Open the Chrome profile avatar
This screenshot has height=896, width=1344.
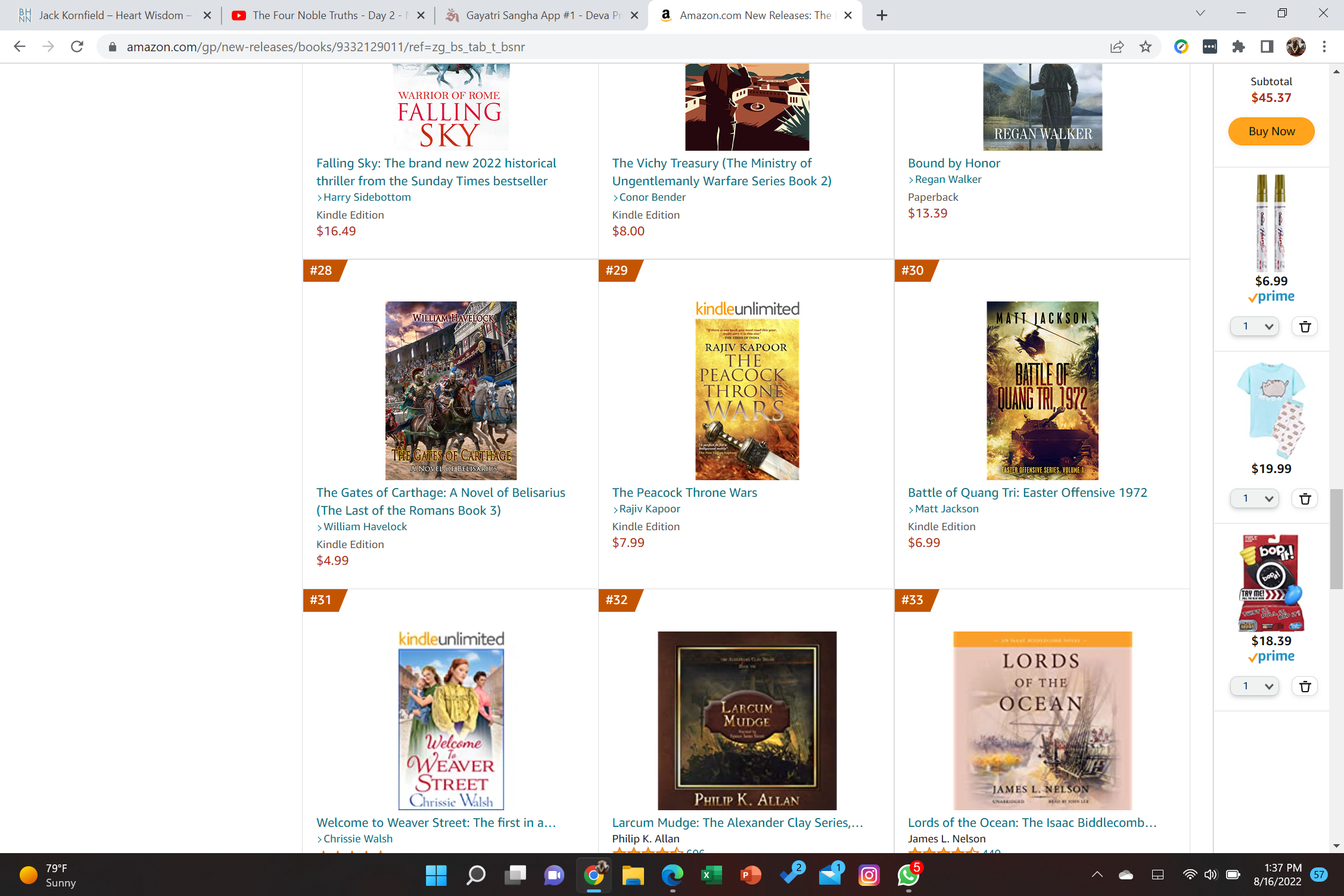pos(1296,46)
